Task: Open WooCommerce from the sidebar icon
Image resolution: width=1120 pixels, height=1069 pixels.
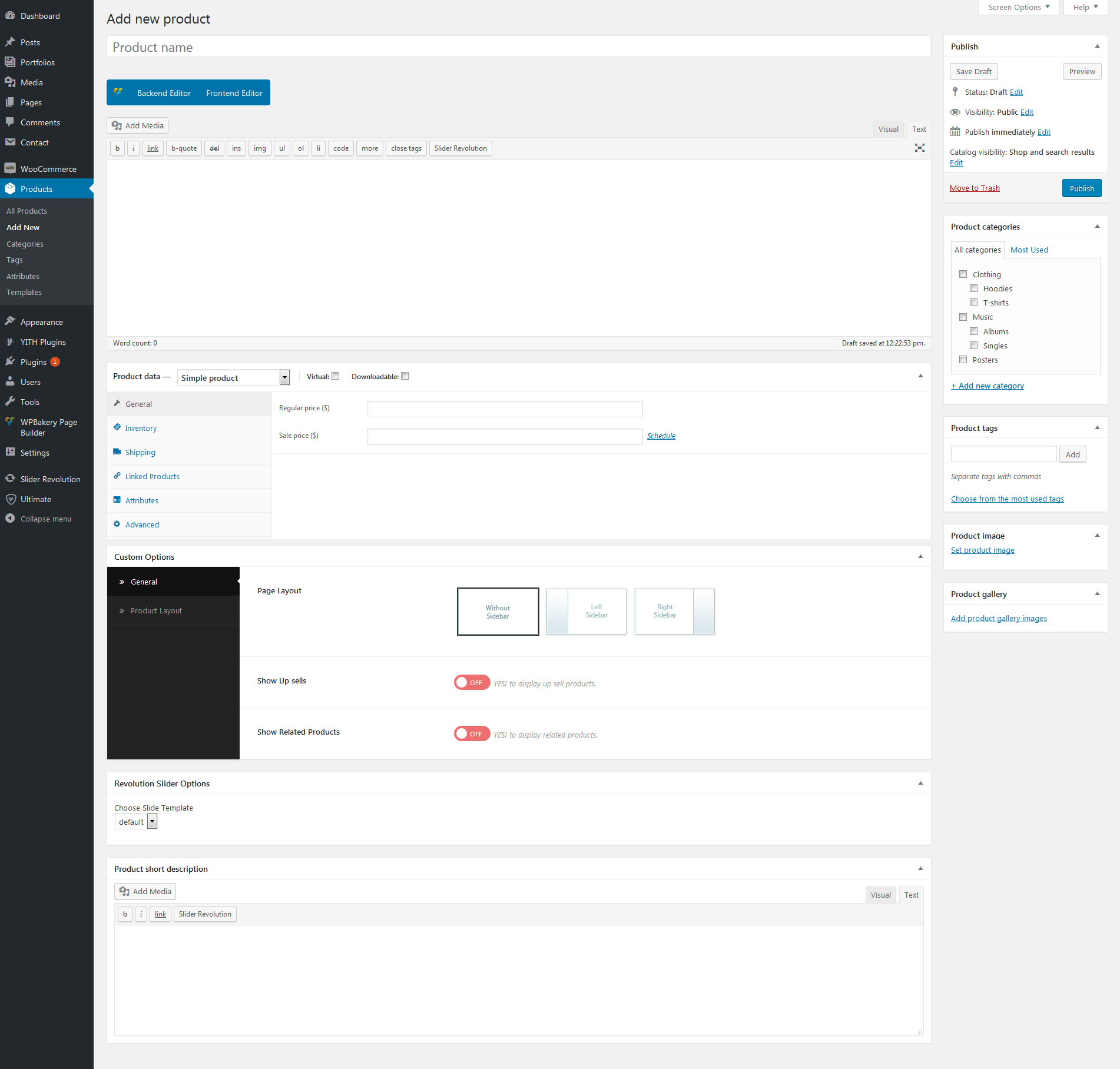Action: click(10, 168)
